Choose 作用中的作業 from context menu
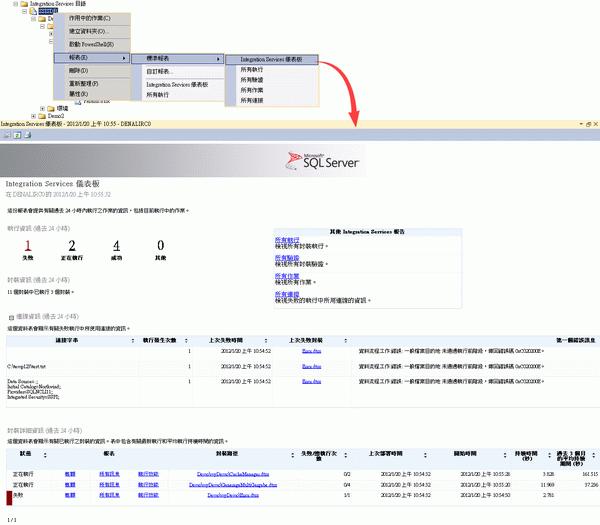The image size is (600, 525). coord(92,18)
